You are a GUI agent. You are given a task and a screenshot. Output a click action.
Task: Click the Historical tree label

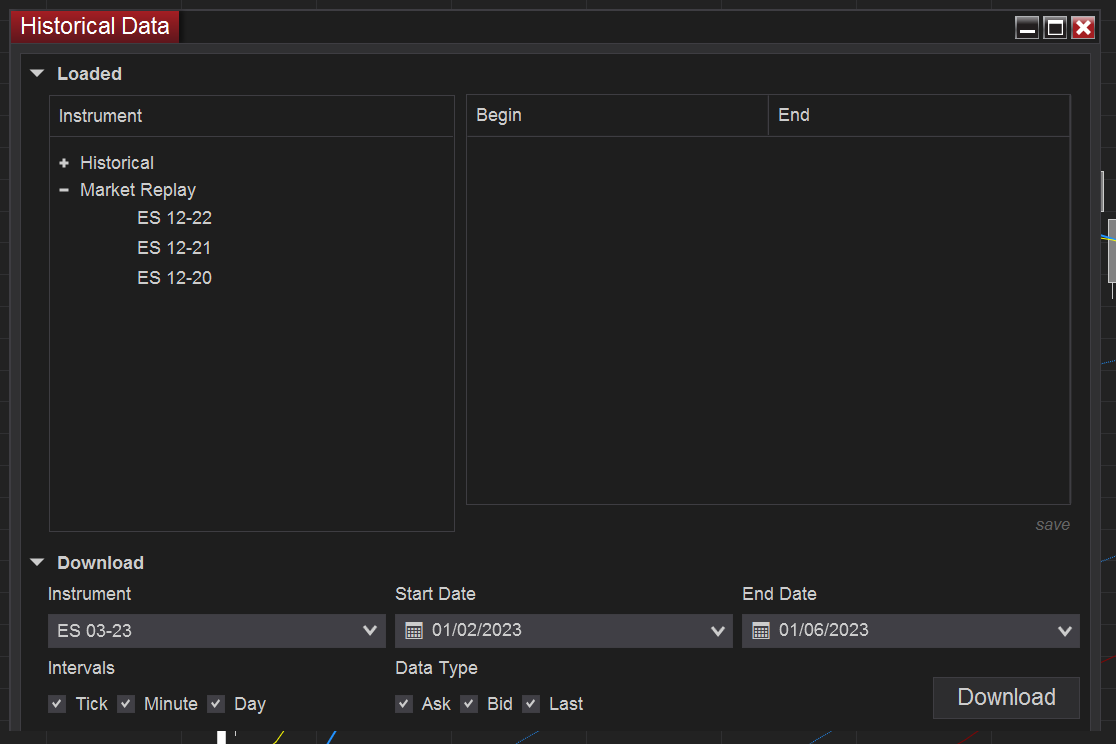point(117,163)
